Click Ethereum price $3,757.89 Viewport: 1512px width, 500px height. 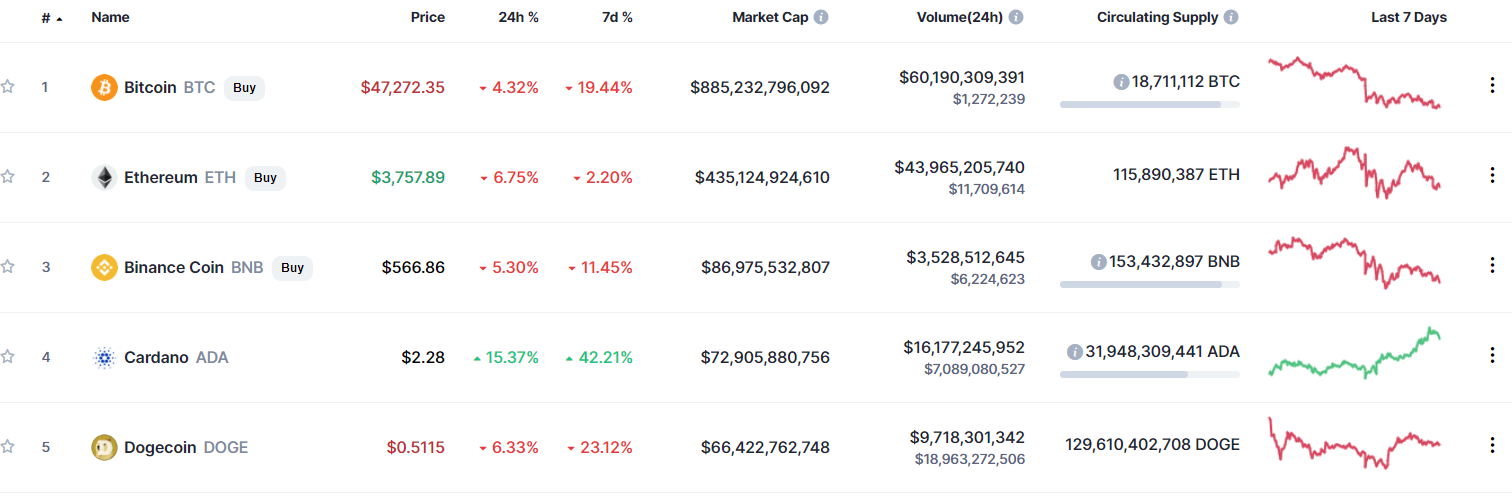pyautogui.click(x=408, y=177)
